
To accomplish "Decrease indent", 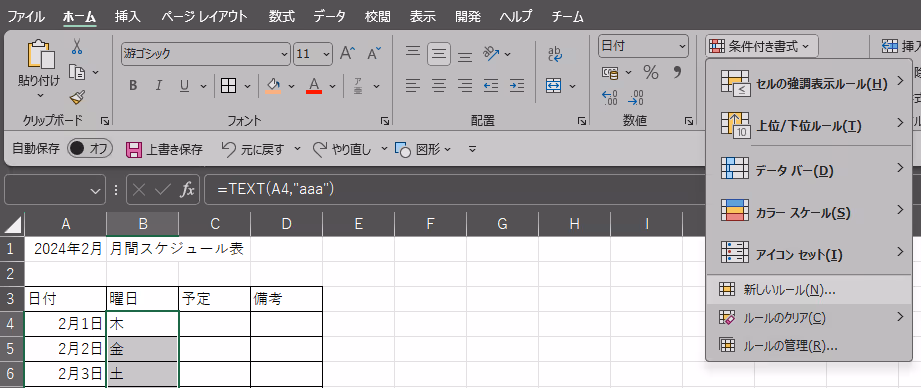I will [x=490, y=86].
